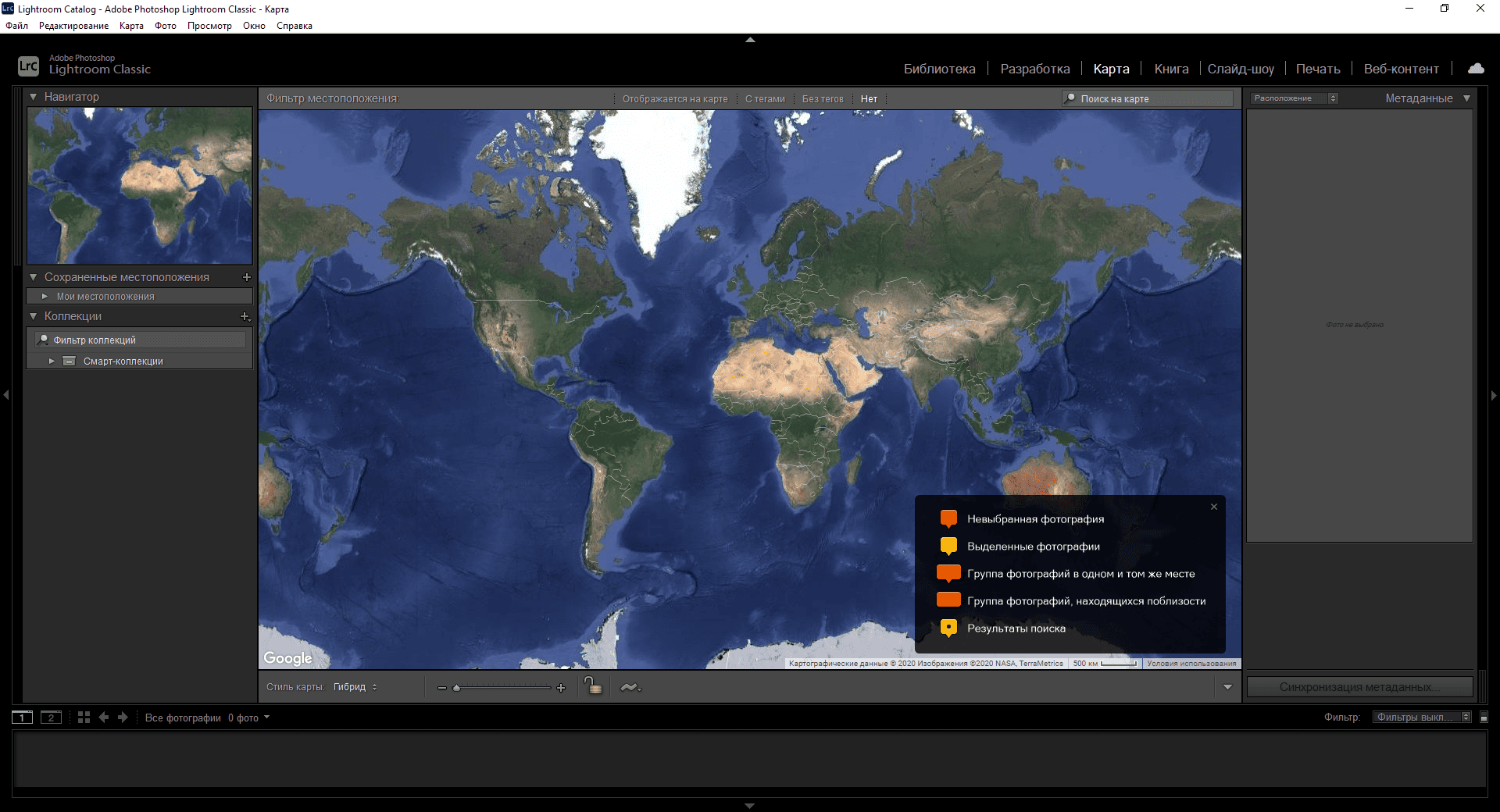The width and height of the screenshot is (1500, 812).
Task: Open the Фильтры выкл. filter dropdown
Action: tap(1422, 717)
